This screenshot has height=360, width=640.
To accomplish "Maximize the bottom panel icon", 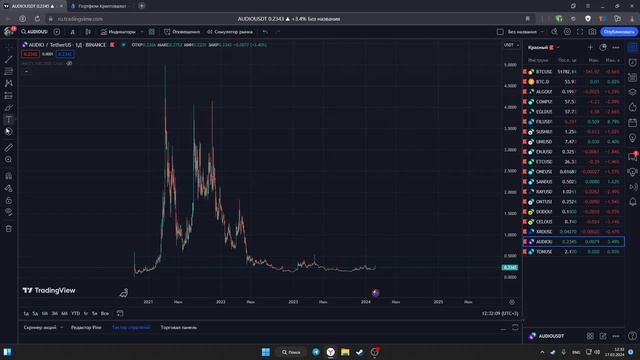I will (x=515, y=328).
